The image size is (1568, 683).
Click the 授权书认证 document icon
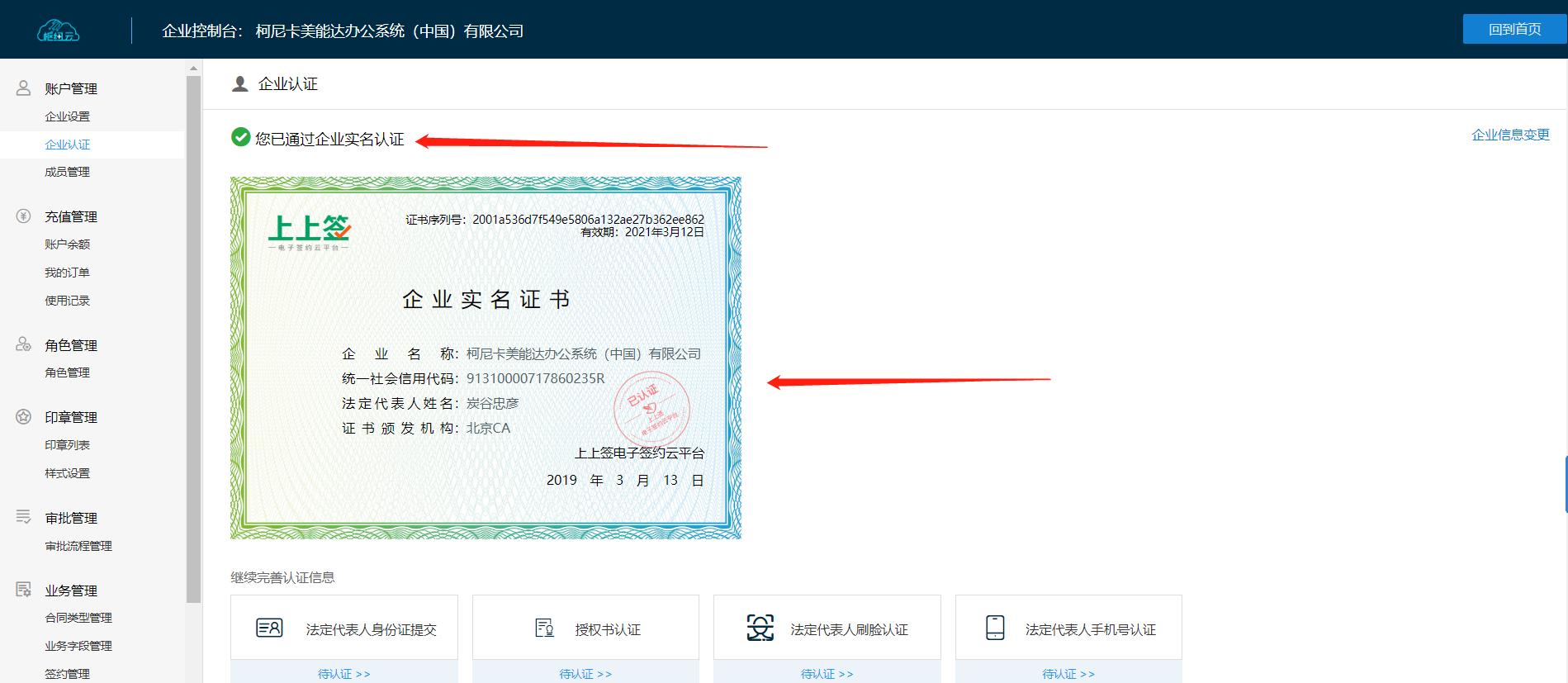coord(544,628)
